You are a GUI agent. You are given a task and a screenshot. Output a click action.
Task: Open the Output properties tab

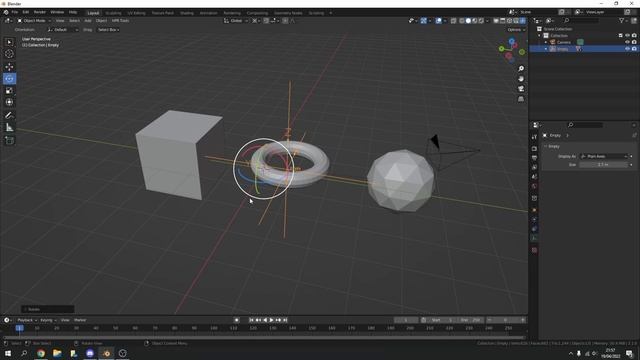tap(534, 158)
